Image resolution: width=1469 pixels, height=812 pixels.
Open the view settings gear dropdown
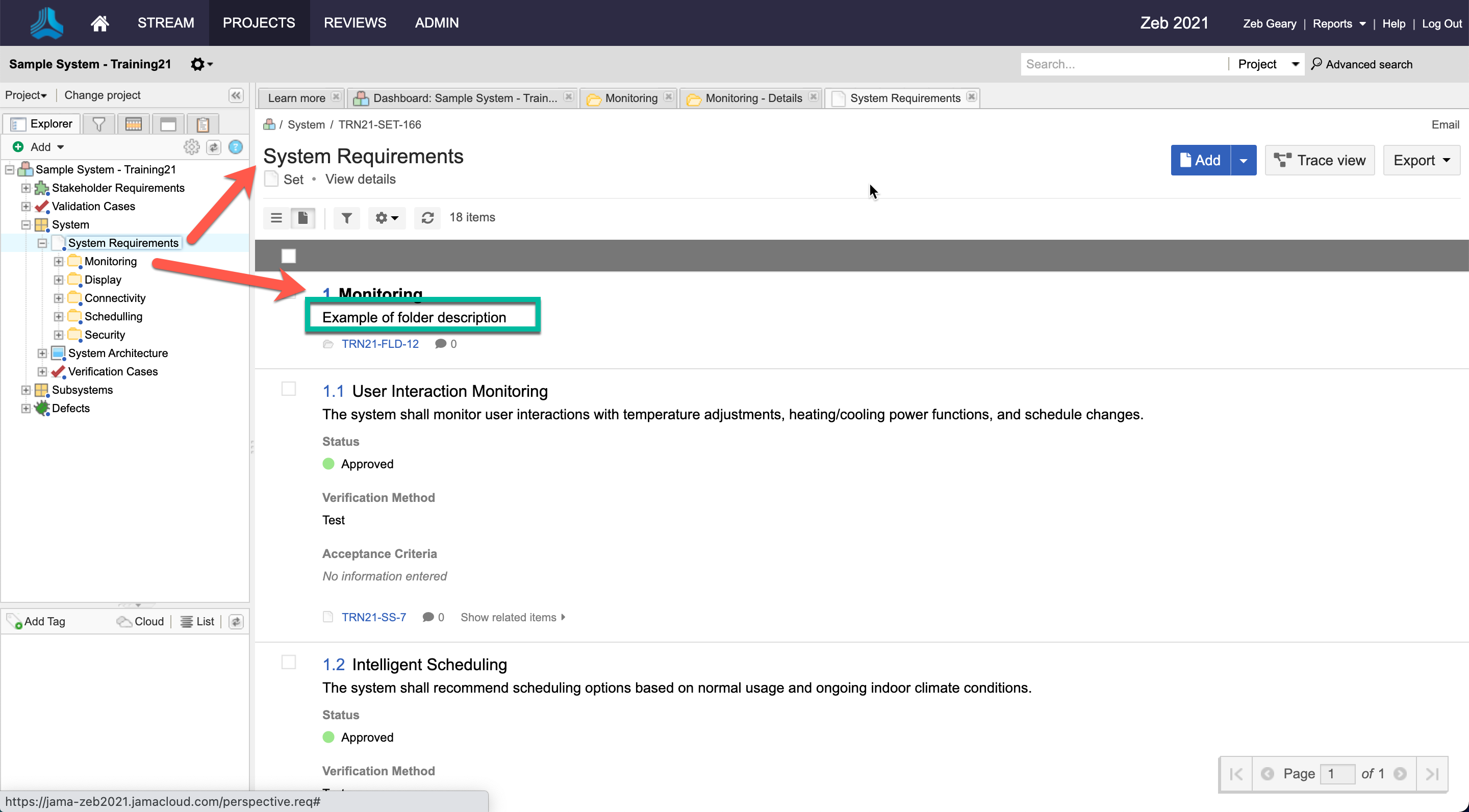(x=387, y=218)
